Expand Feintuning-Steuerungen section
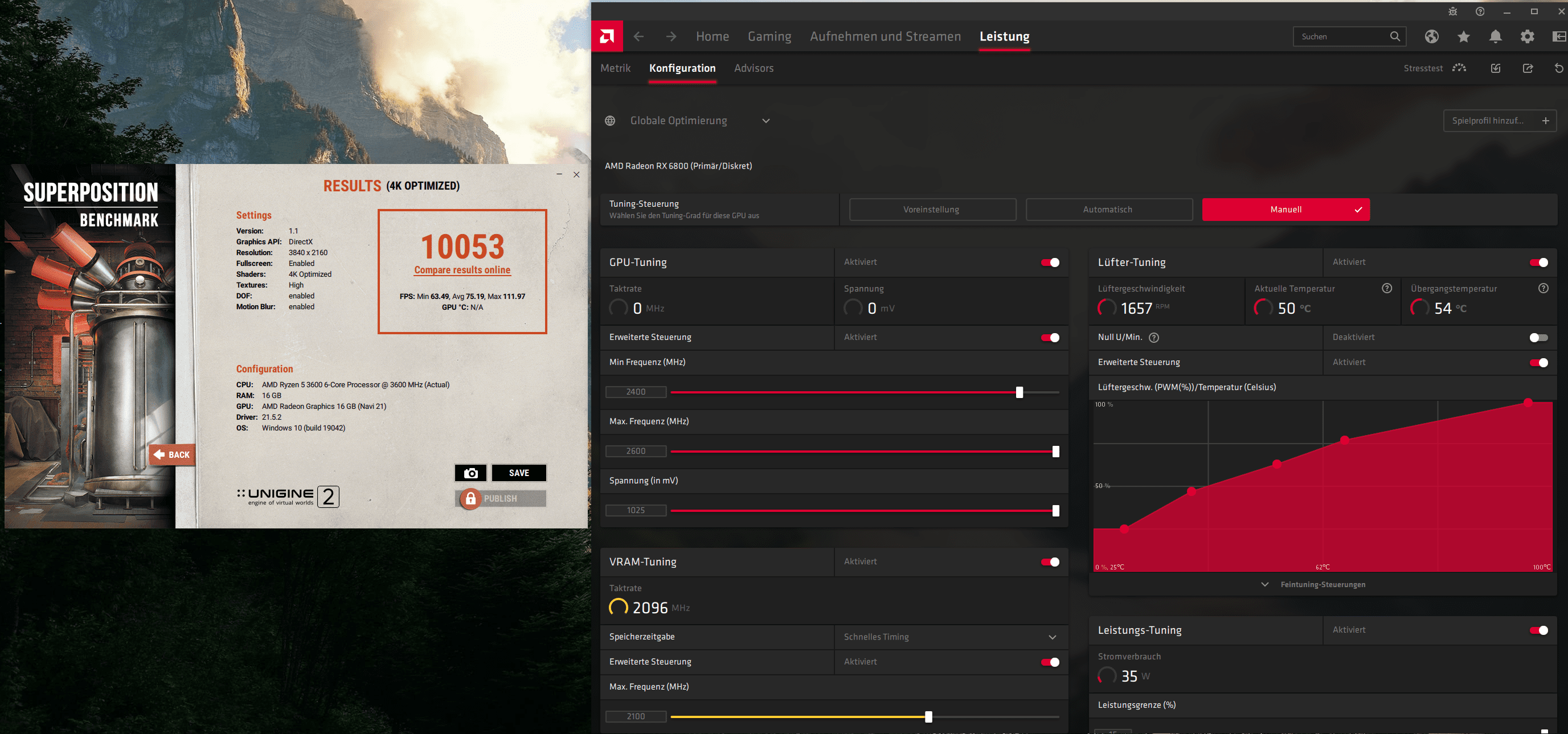 1321,584
